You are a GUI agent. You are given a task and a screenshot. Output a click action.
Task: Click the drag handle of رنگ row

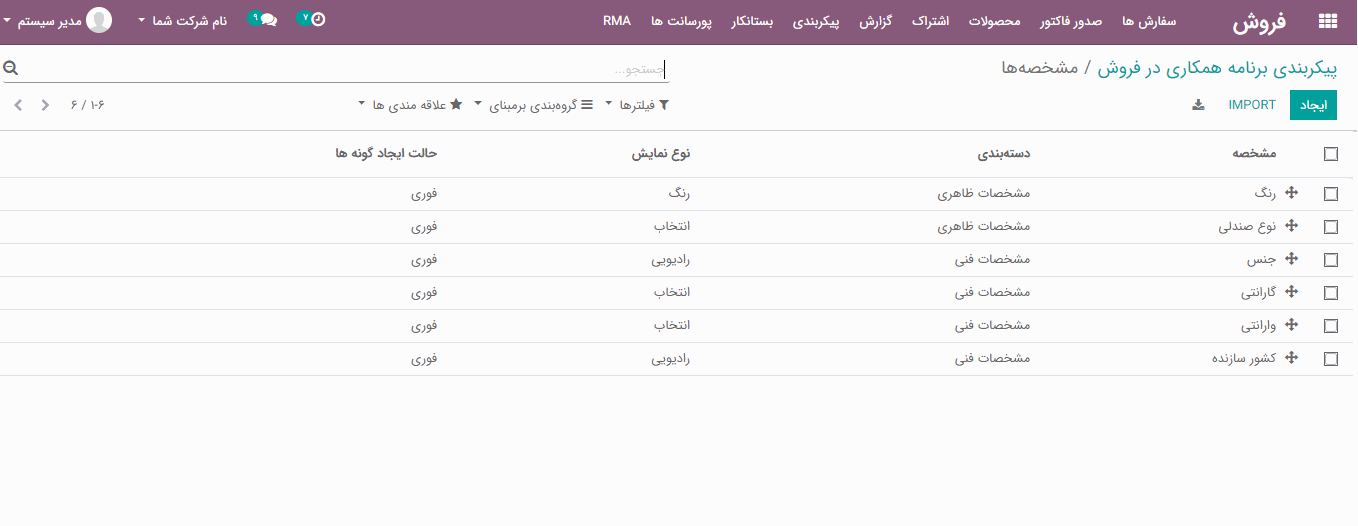(1291, 193)
